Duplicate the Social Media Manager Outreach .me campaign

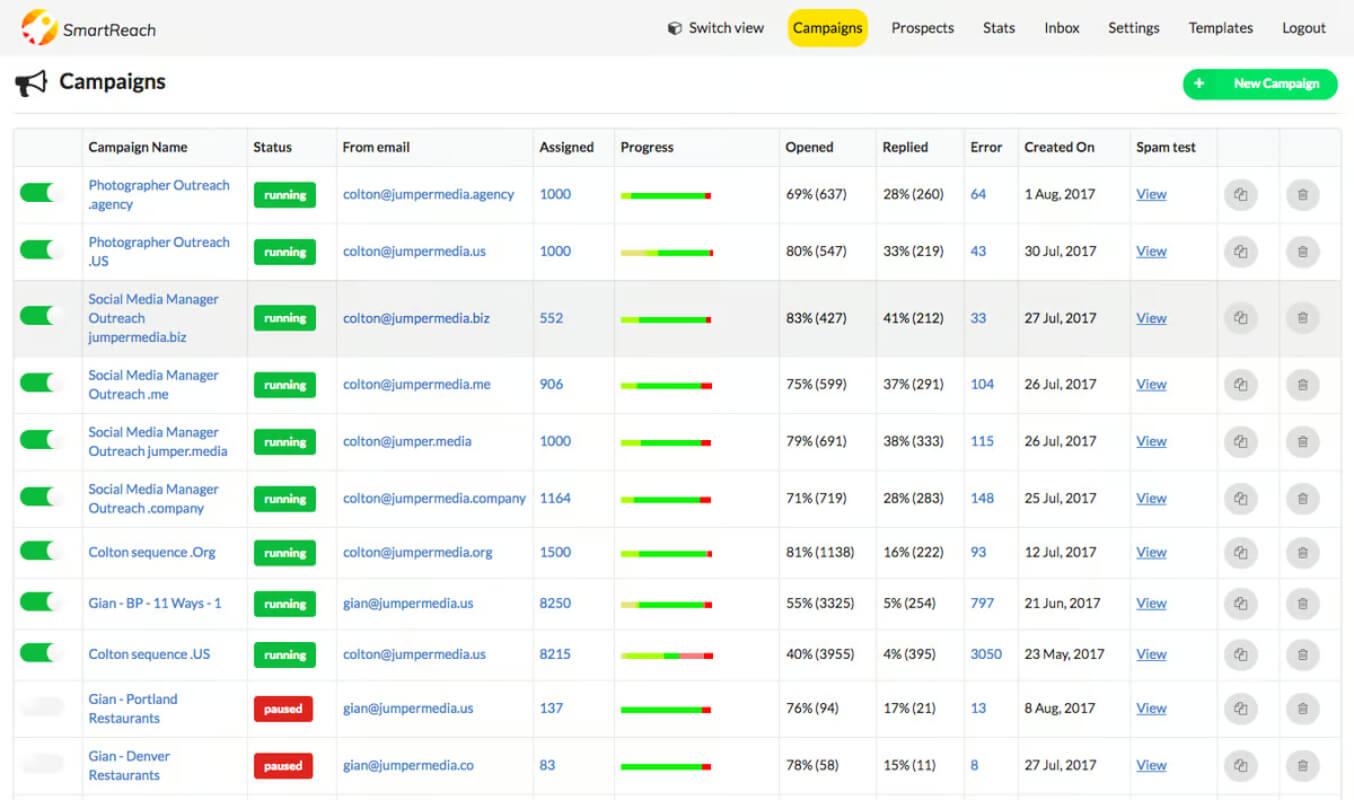(1241, 385)
